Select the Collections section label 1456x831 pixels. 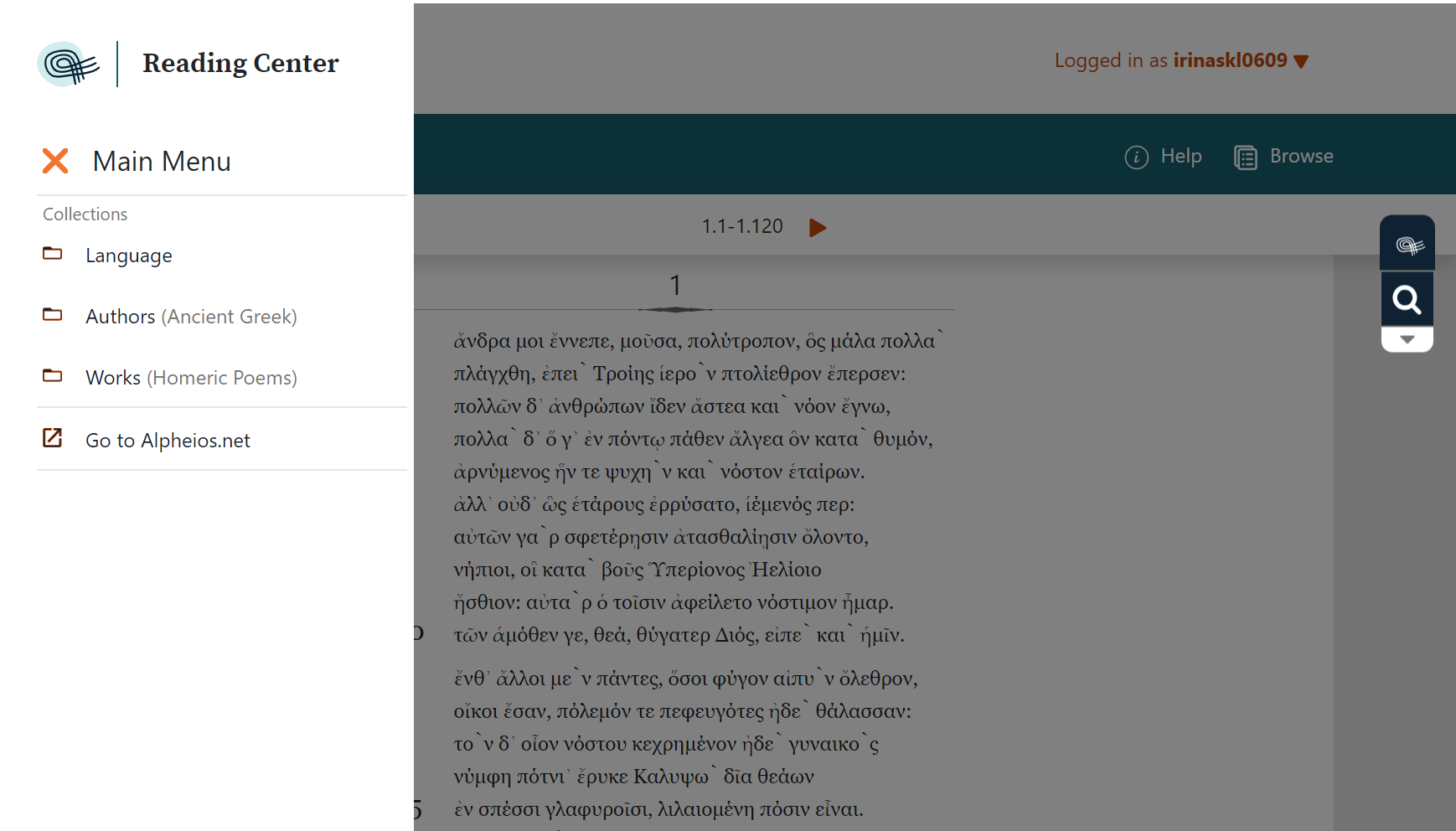(x=85, y=214)
